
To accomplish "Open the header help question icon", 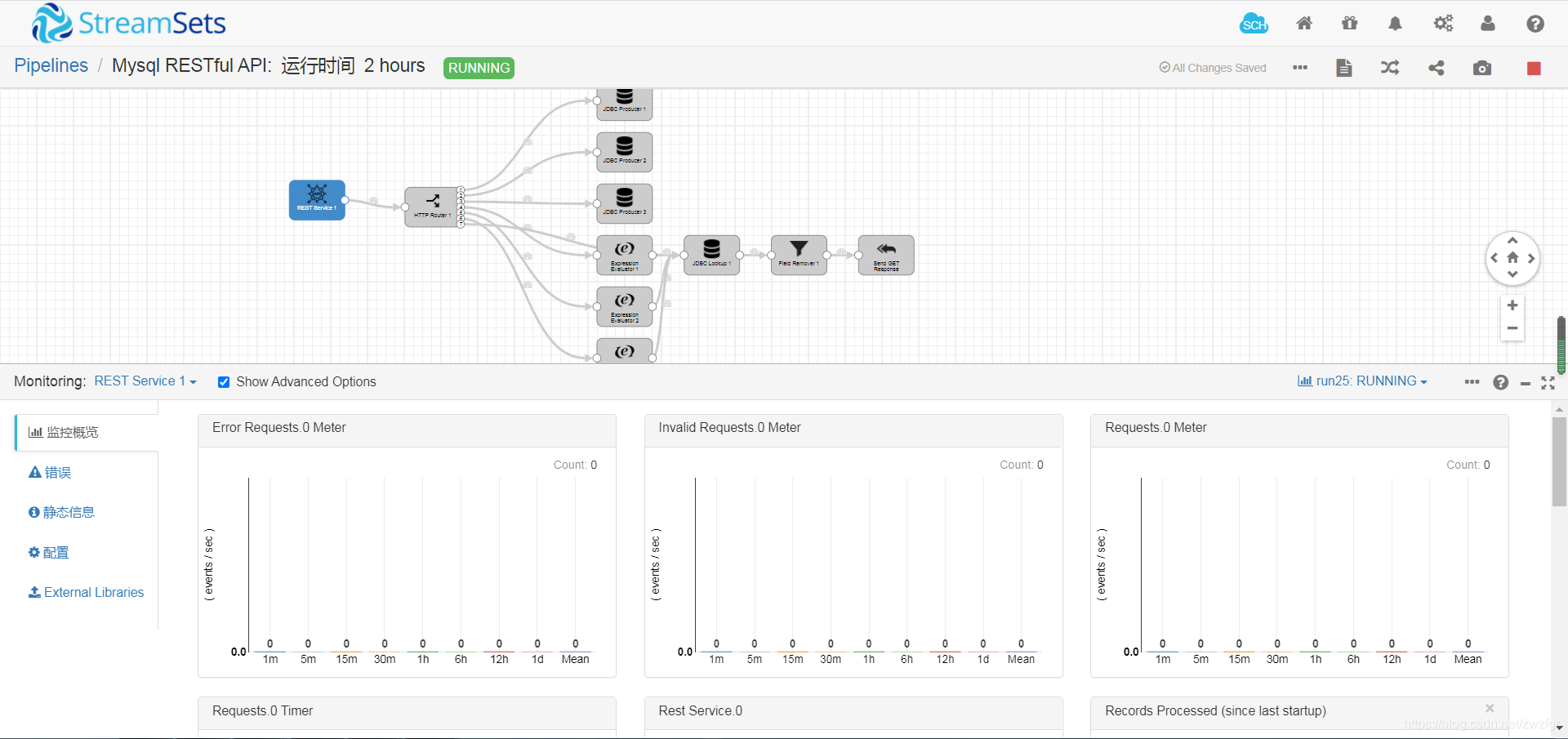I will tap(1535, 24).
